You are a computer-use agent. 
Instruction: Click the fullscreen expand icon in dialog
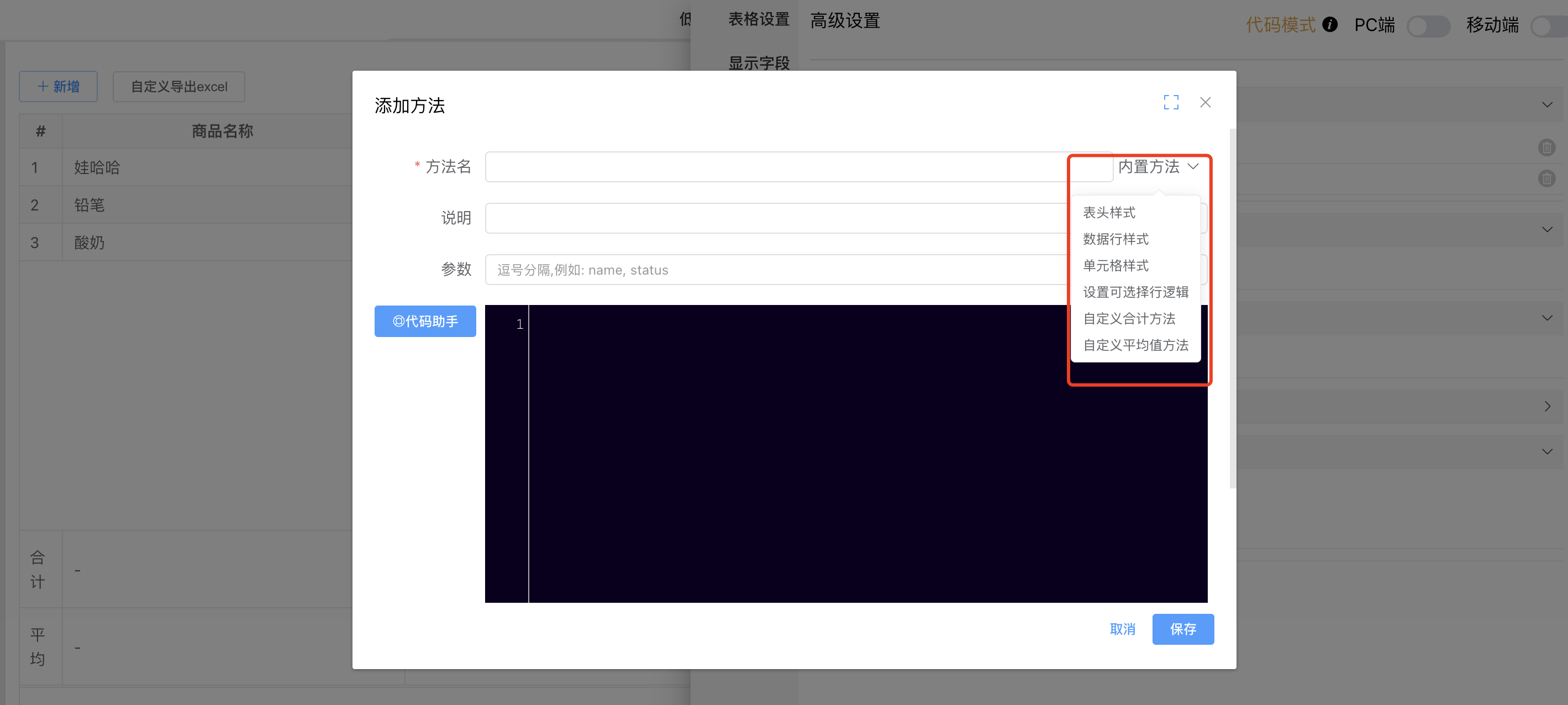(x=1171, y=102)
